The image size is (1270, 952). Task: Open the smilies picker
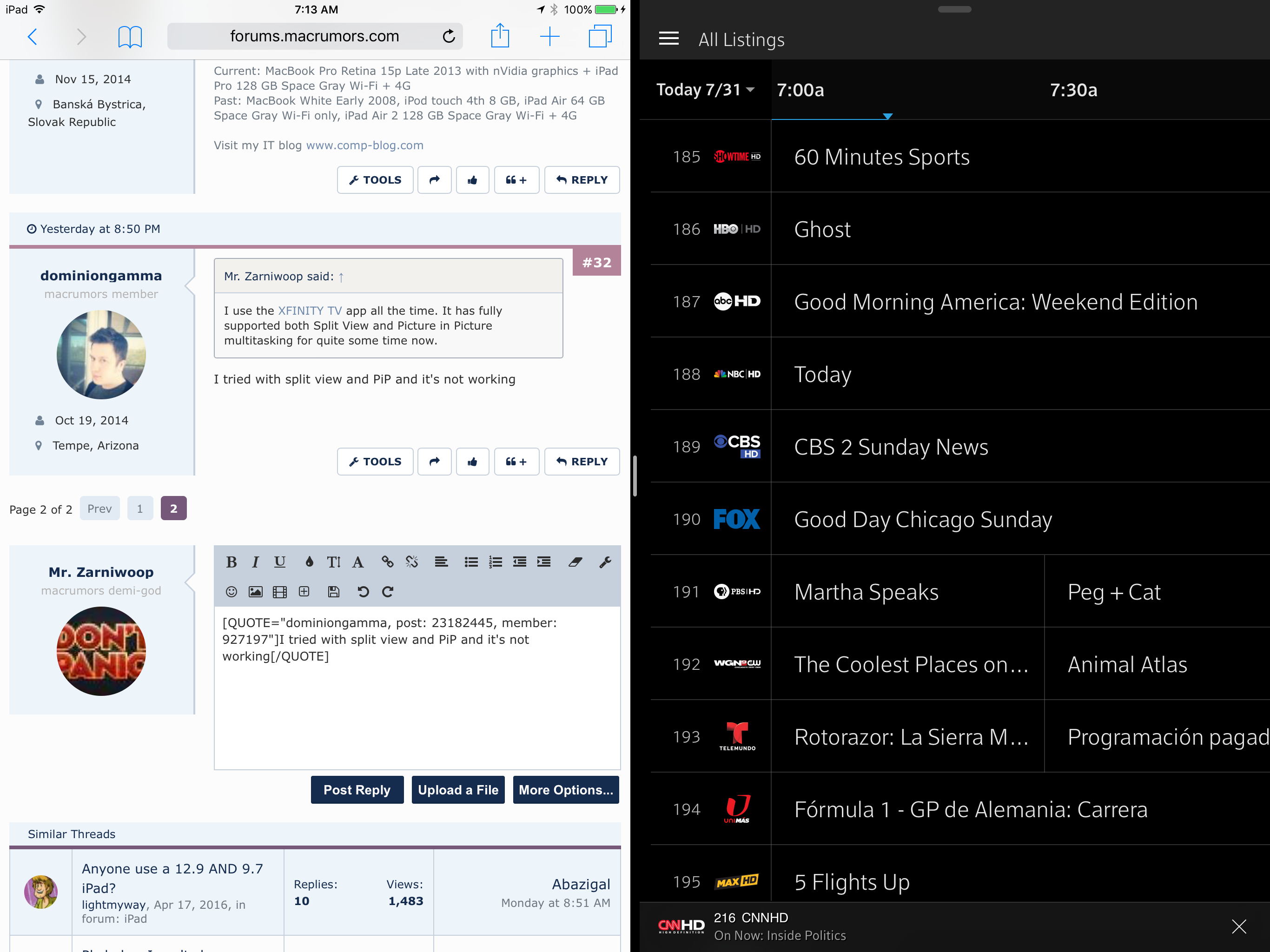232,591
